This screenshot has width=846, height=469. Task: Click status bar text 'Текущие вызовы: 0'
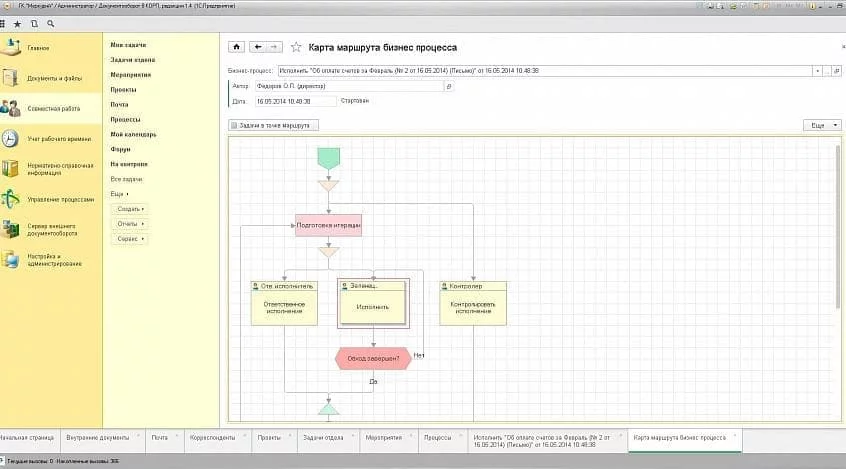(x=30, y=461)
